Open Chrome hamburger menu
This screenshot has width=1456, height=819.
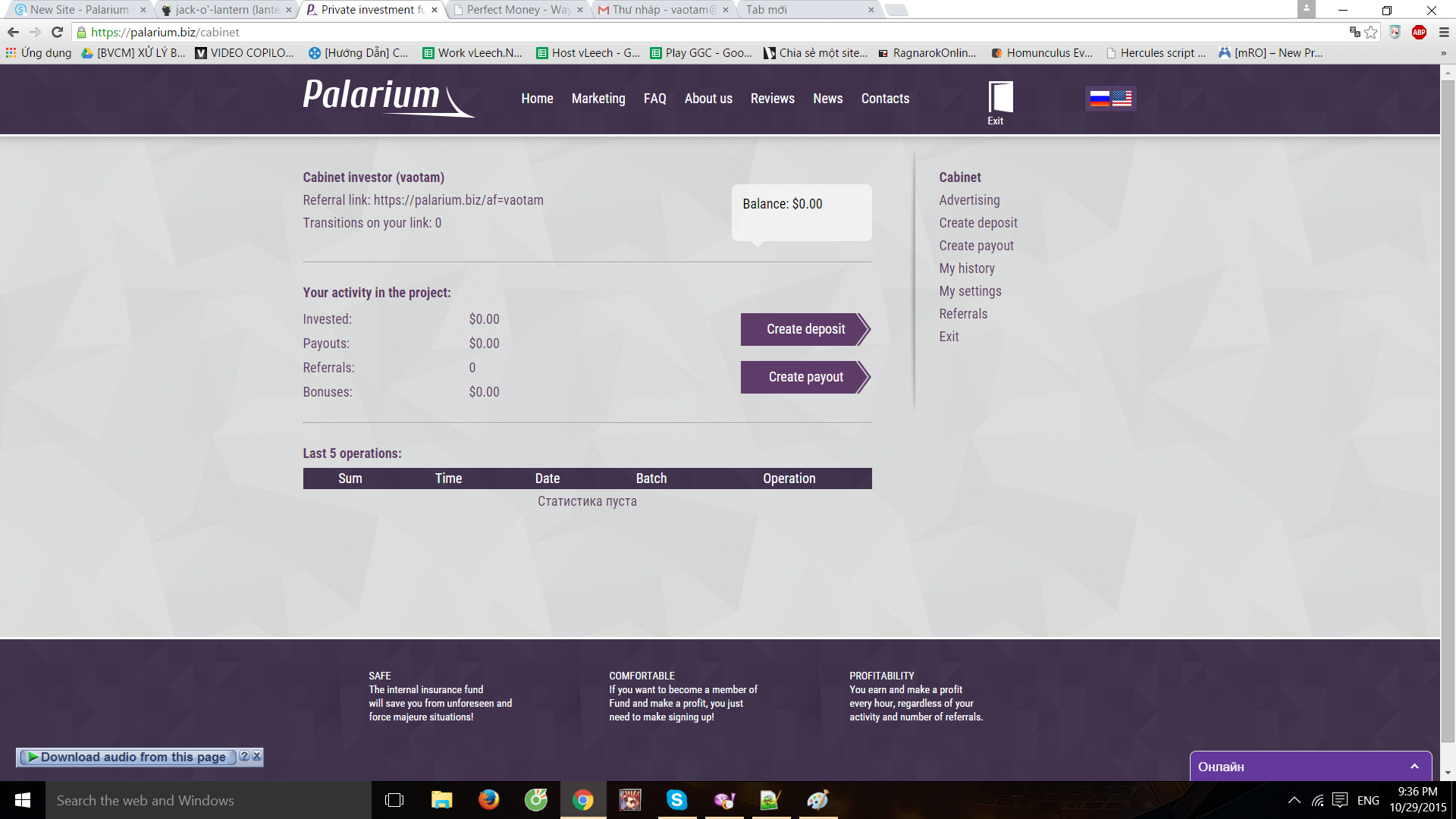tap(1444, 32)
